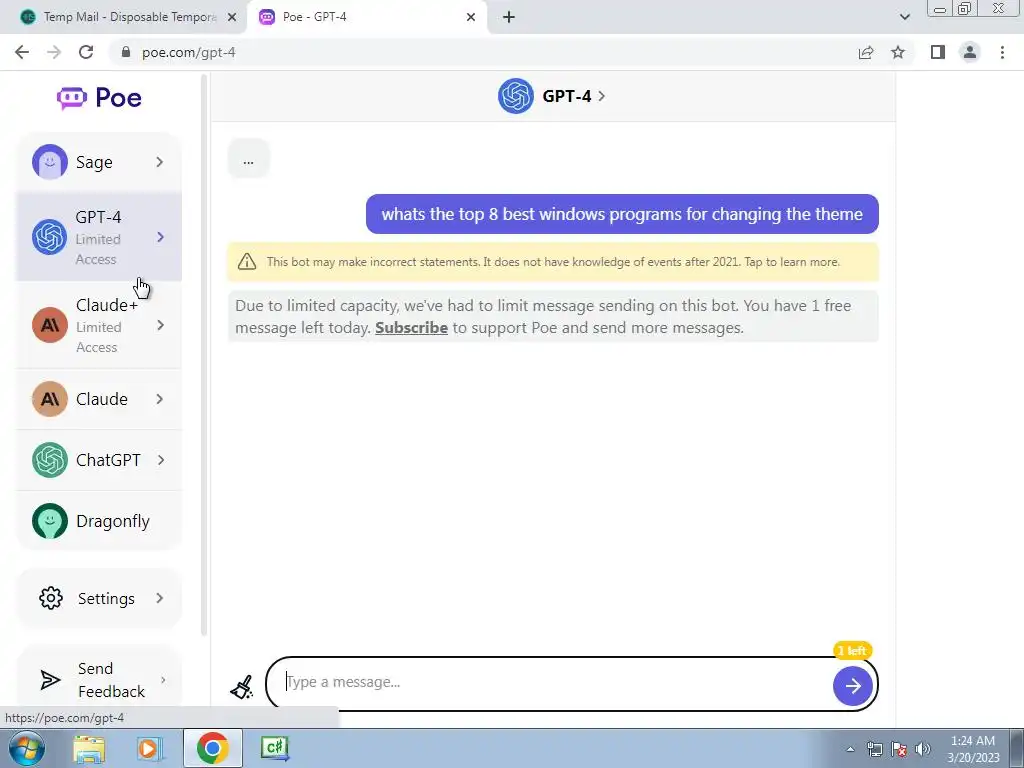Show hidden tray icons arrow

[850, 749]
